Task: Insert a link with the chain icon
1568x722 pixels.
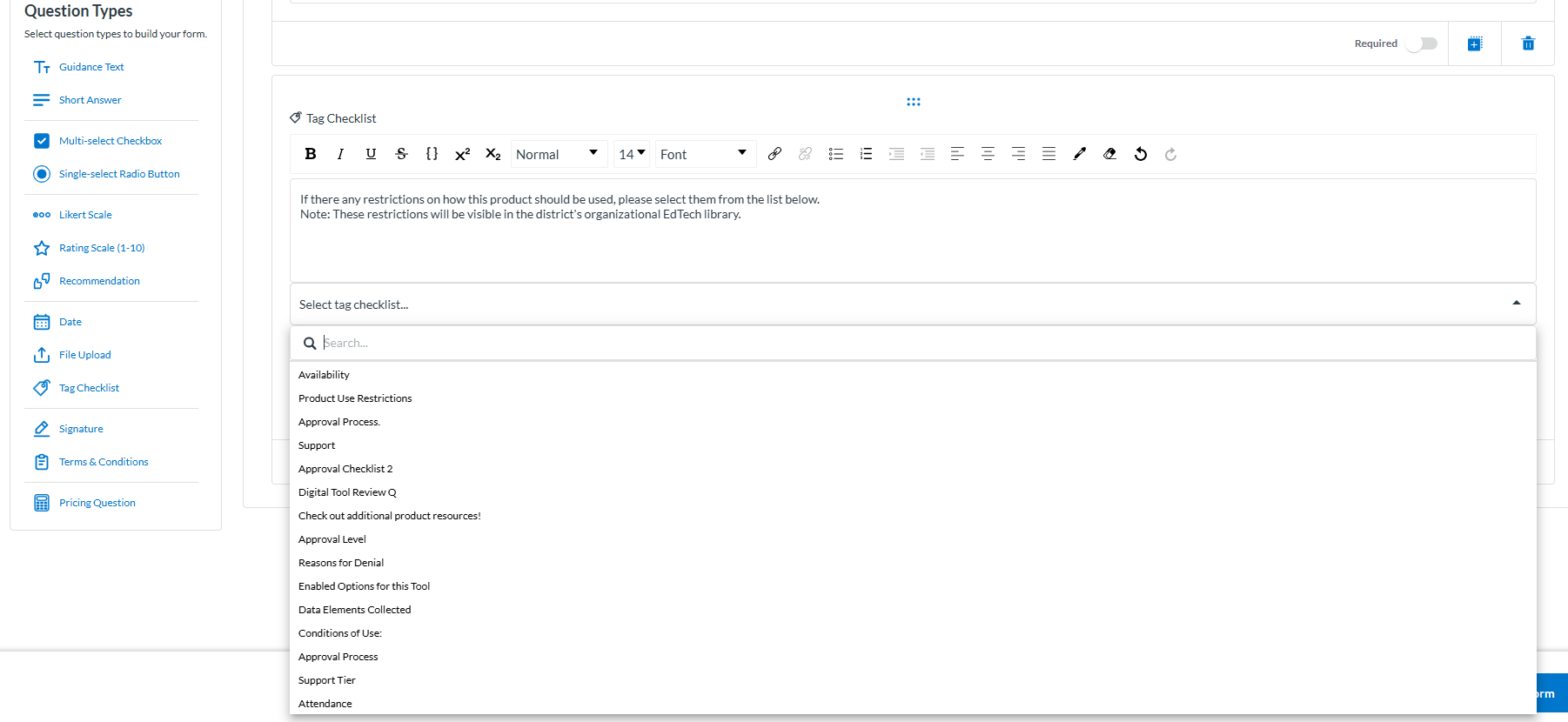Action: coord(774,154)
